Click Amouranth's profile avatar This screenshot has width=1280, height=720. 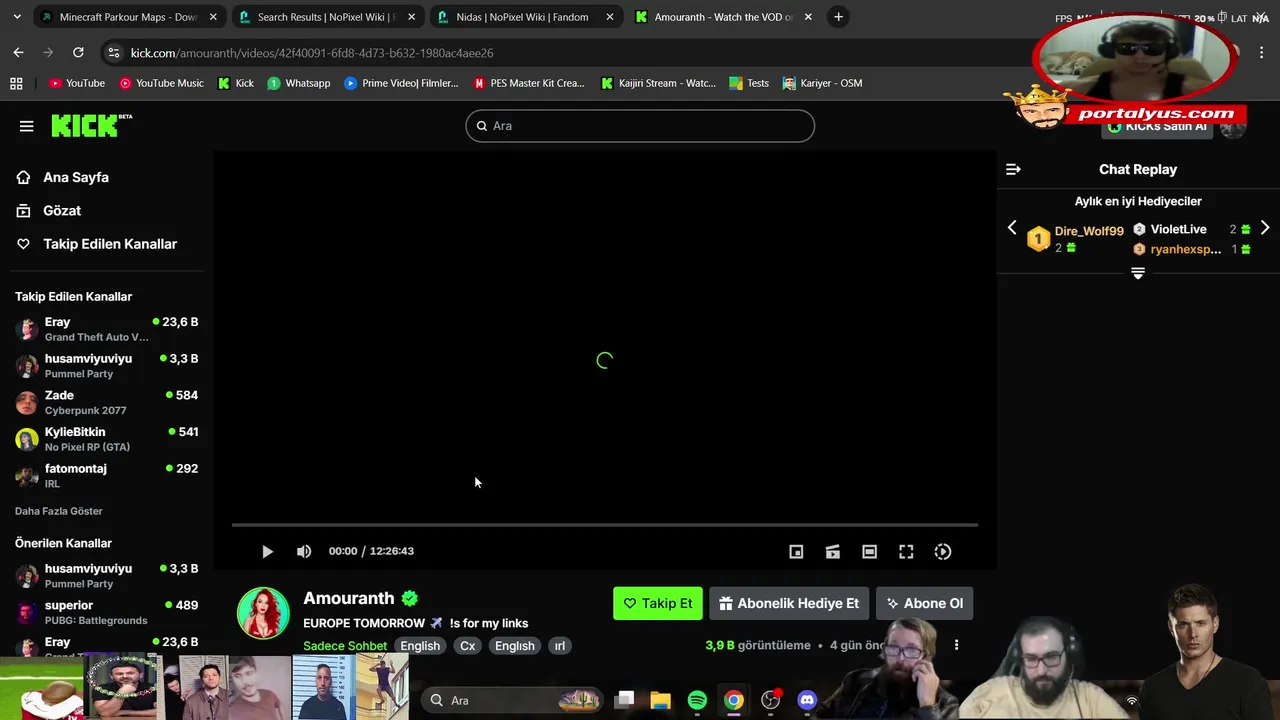[x=263, y=613]
